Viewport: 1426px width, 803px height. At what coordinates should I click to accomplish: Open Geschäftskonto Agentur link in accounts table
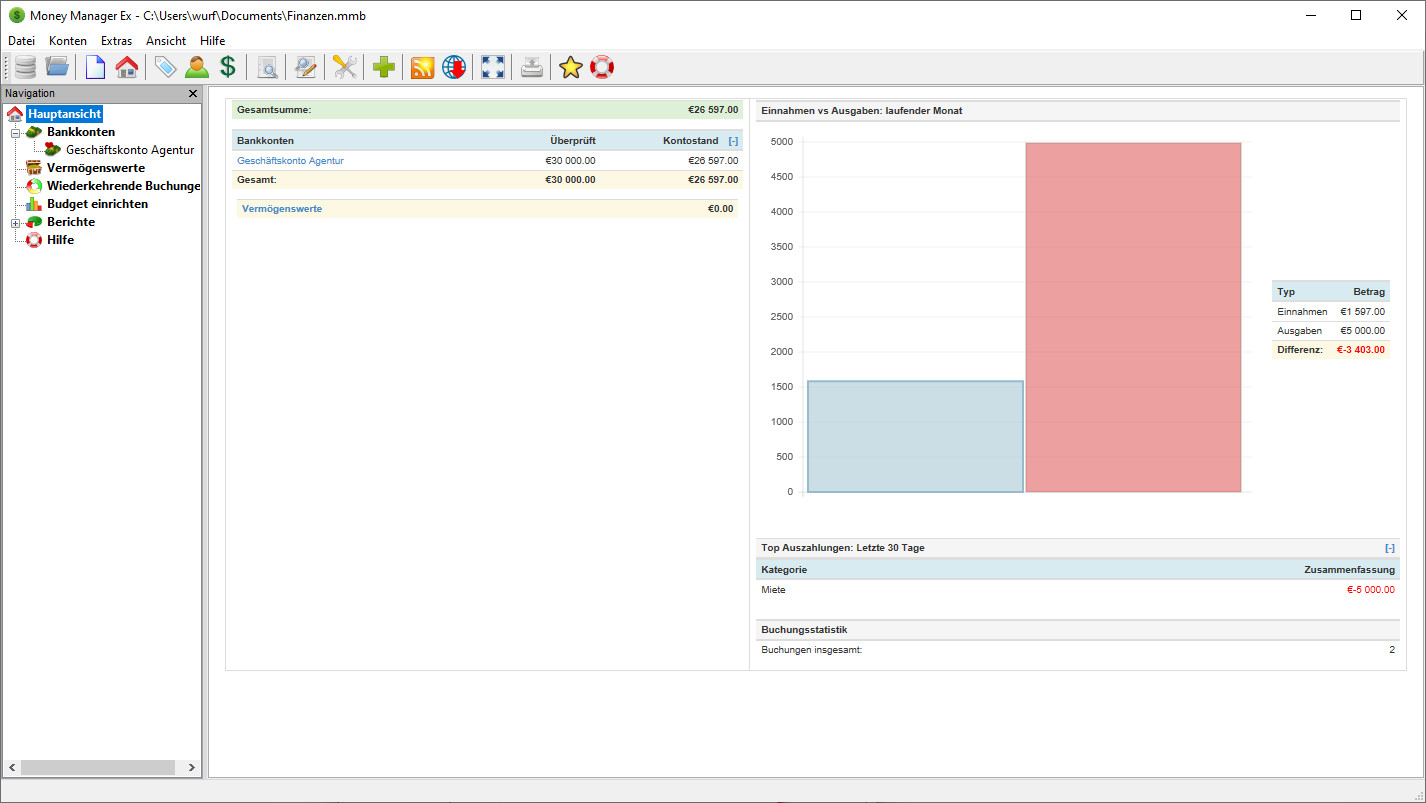290,161
